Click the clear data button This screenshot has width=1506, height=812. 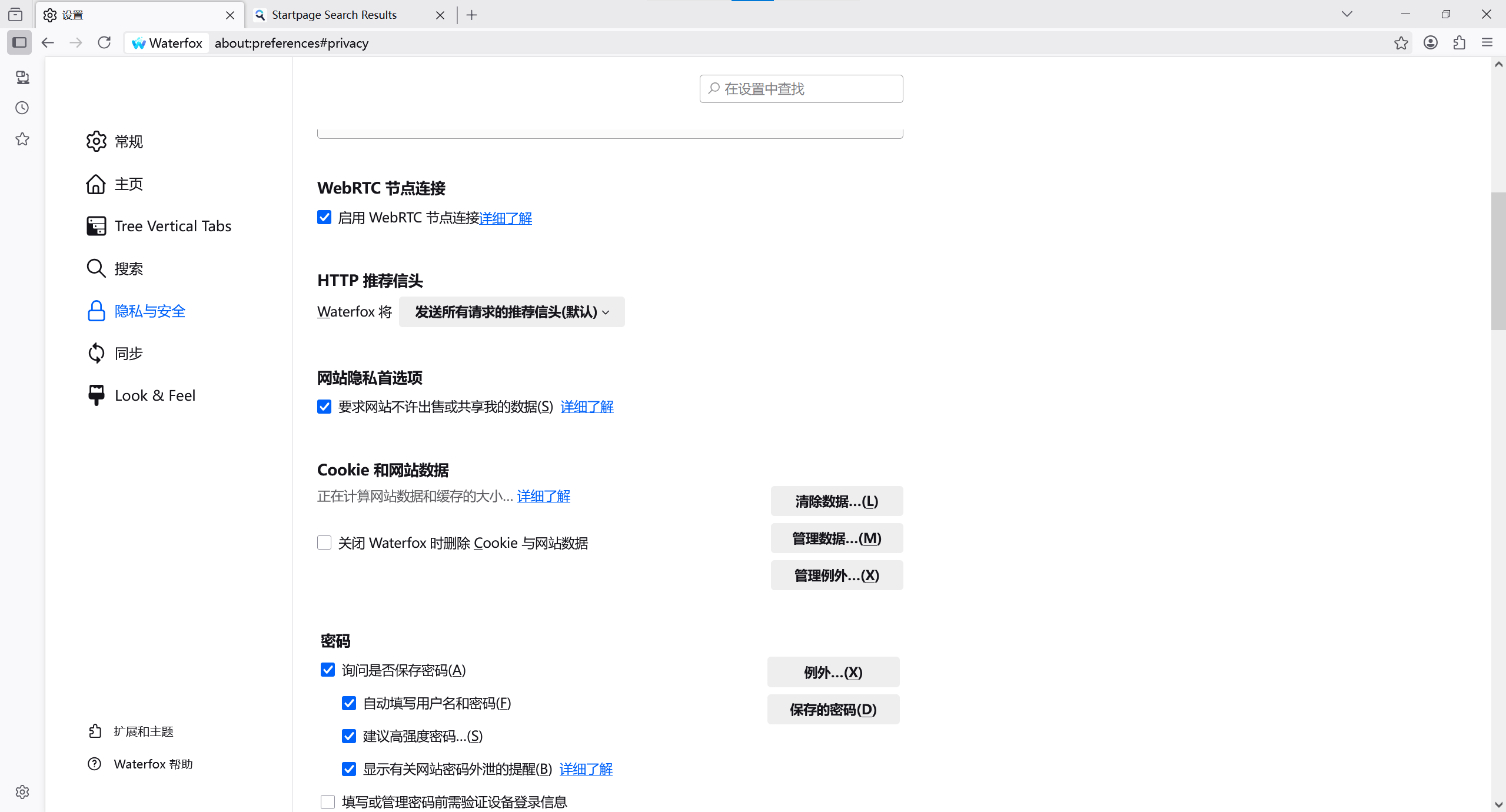836,501
